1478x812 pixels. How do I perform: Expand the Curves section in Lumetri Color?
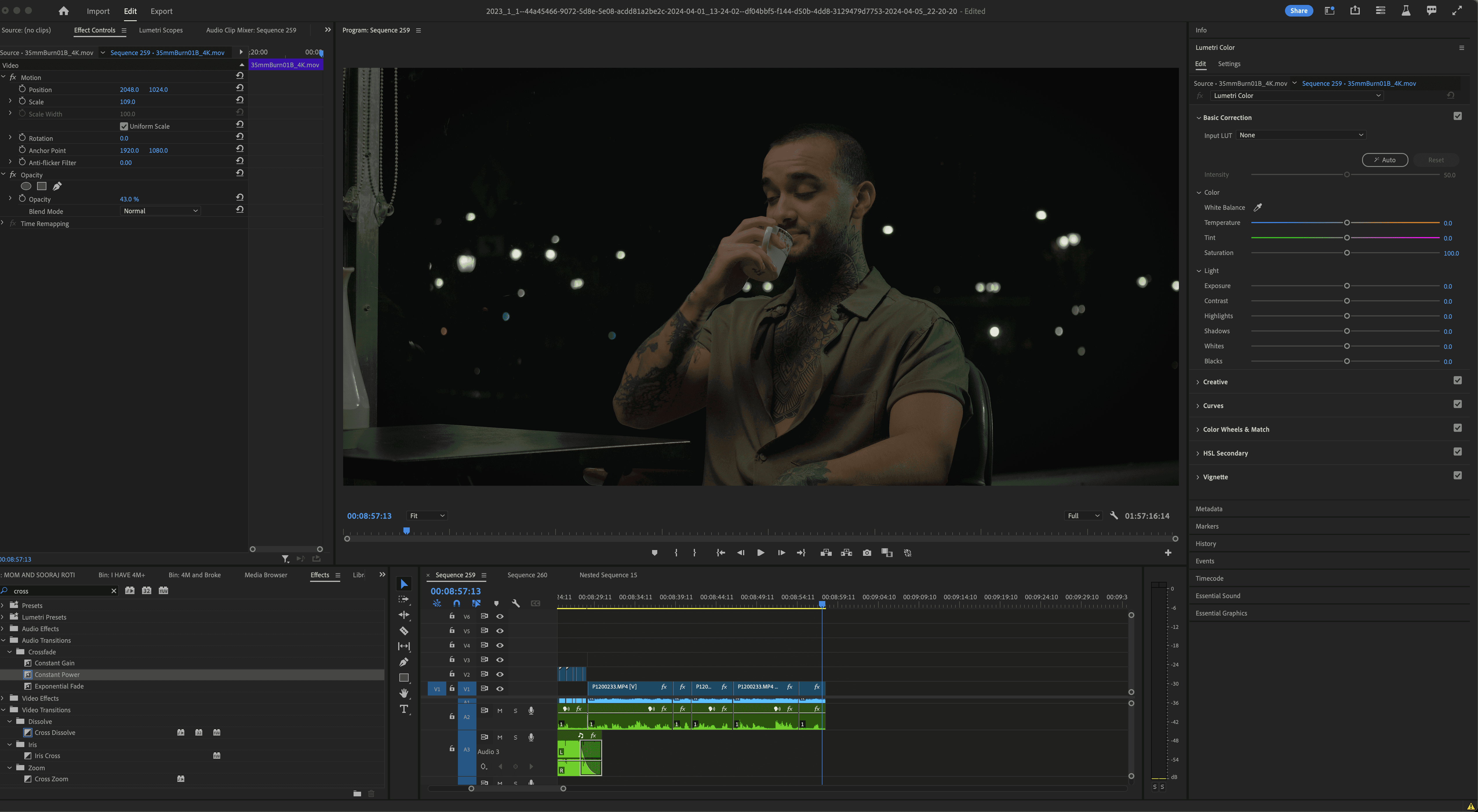(x=1213, y=406)
